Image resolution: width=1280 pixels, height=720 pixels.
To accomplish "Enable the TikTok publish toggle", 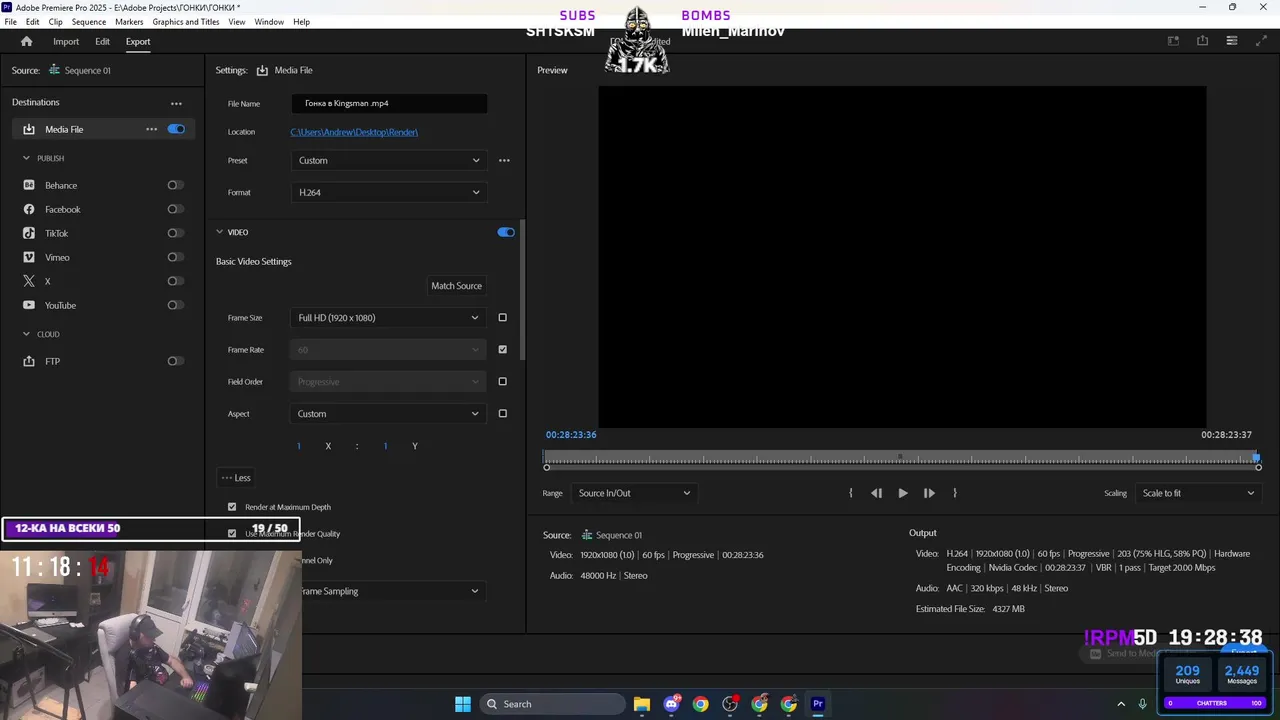I will [175, 233].
